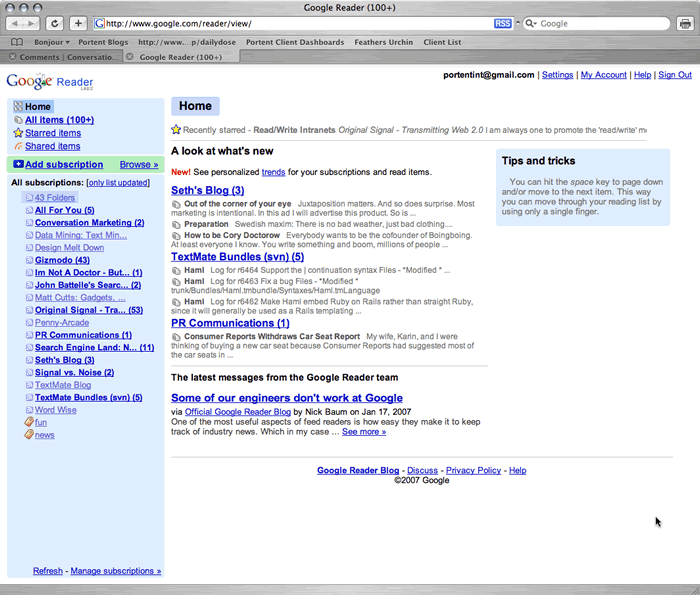Open Feathers Urchin bookmark
This screenshot has width=700, height=595.
pos(383,42)
